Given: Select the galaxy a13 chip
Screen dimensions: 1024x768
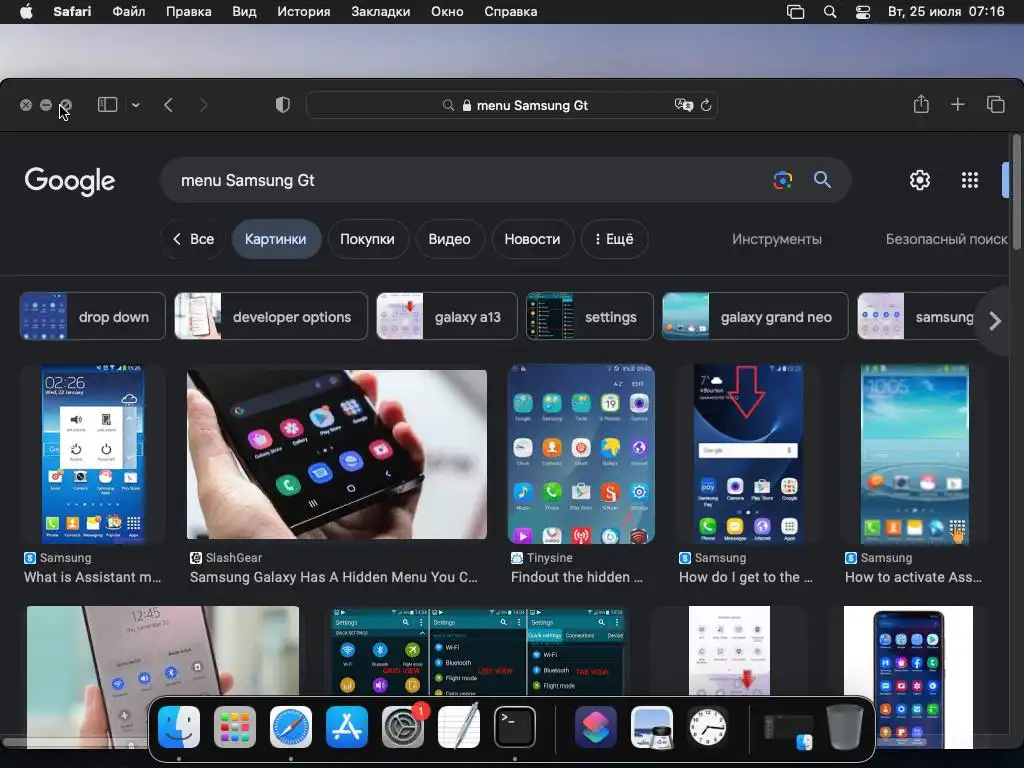Looking at the screenshot, I should point(447,316).
